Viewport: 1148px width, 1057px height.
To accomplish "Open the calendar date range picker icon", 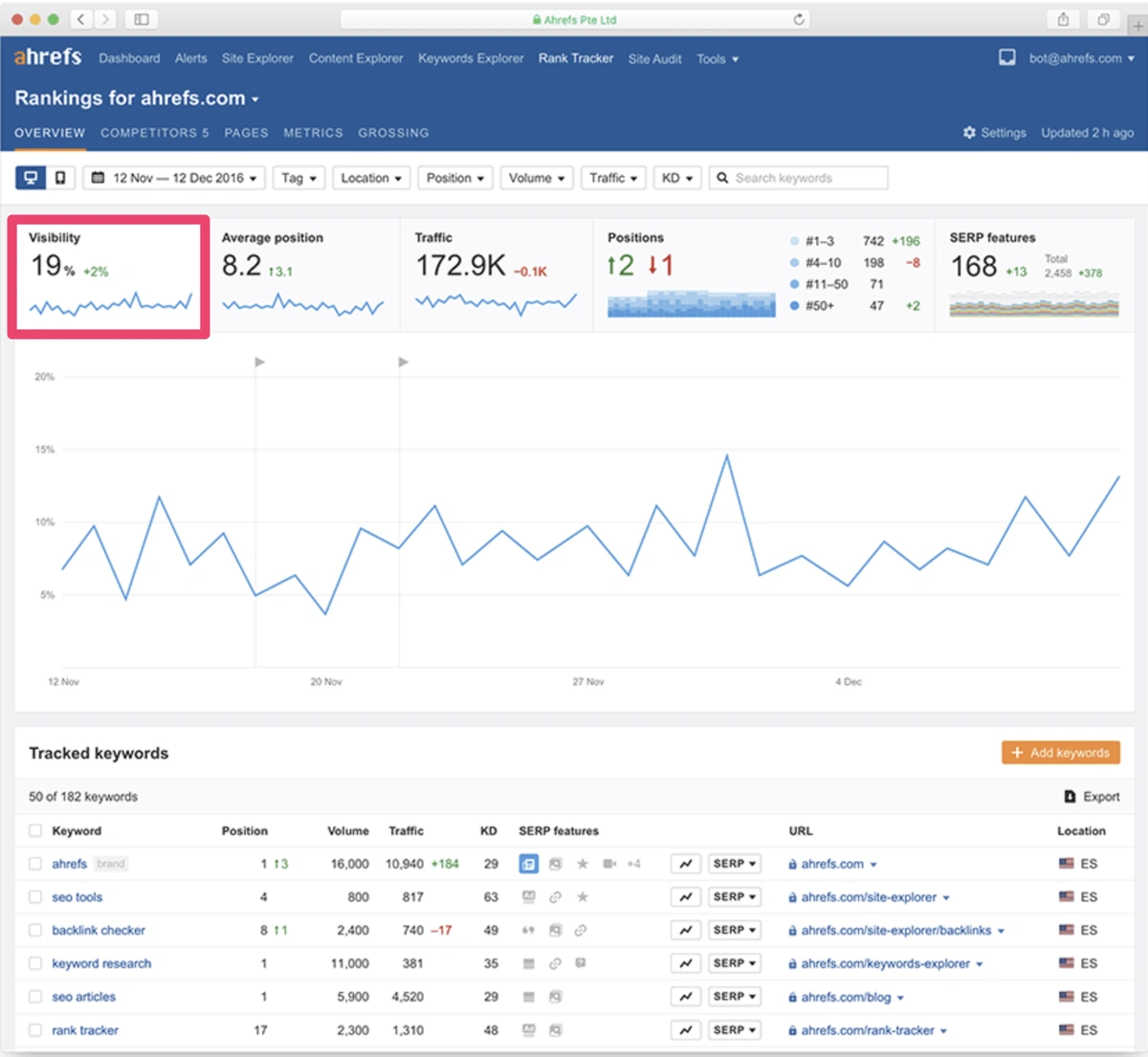I will click(x=98, y=177).
